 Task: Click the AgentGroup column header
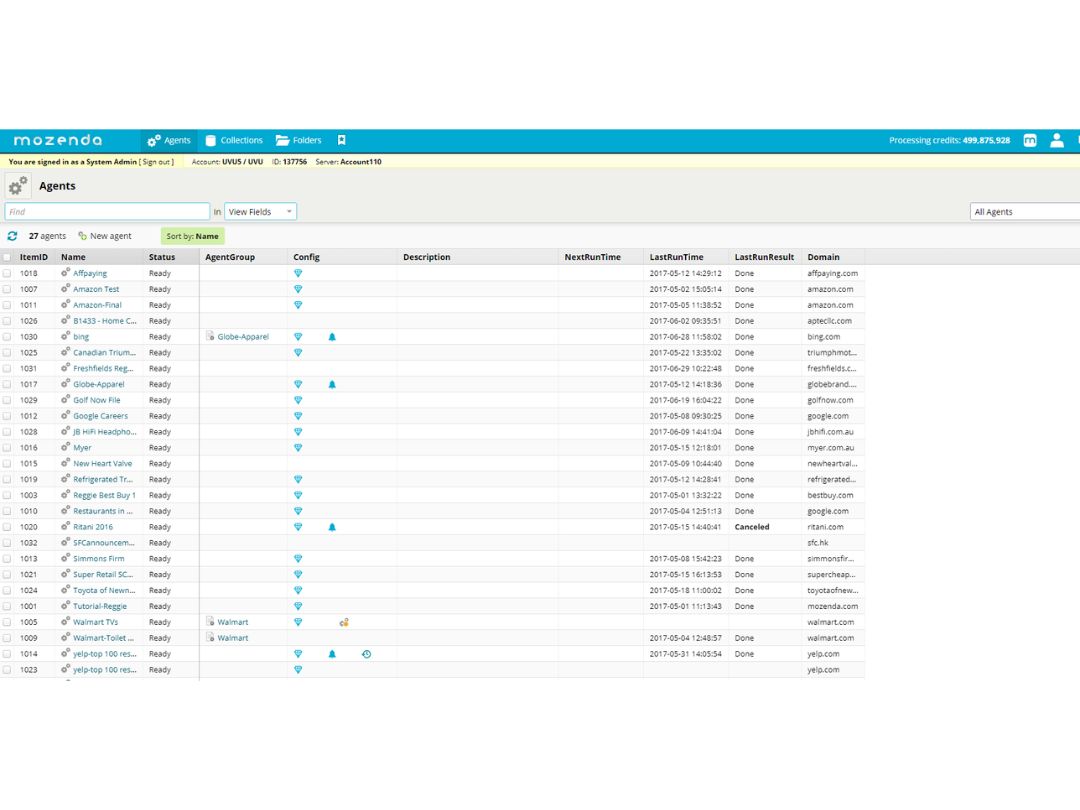(230, 257)
